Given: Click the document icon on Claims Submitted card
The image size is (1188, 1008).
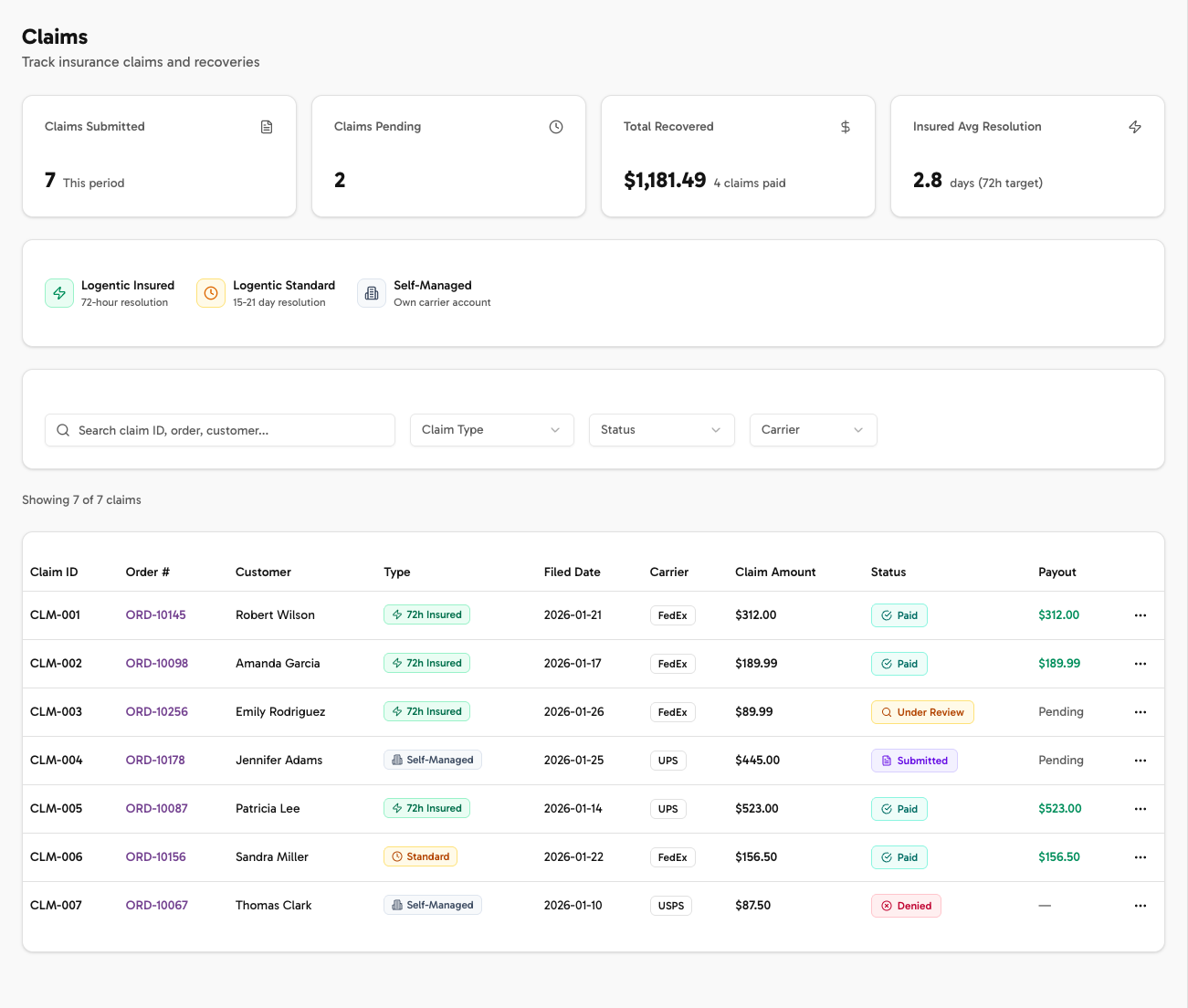Looking at the screenshot, I should [x=267, y=127].
